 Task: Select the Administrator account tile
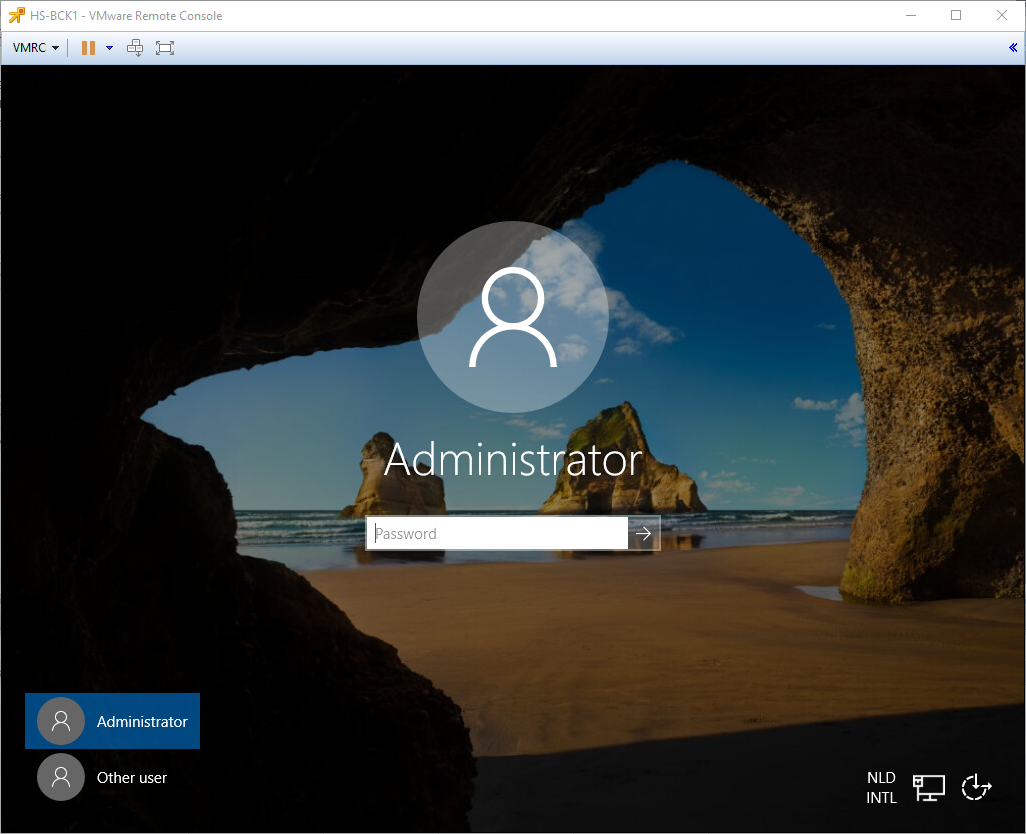pos(112,721)
